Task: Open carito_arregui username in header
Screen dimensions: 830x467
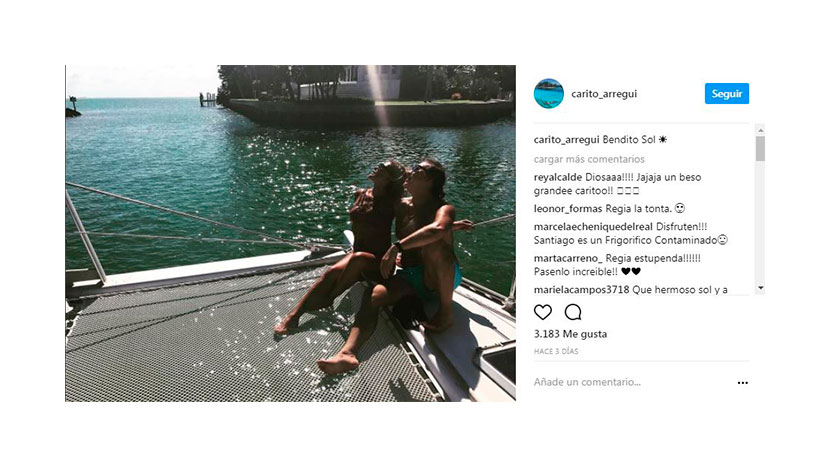Action: (x=604, y=94)
